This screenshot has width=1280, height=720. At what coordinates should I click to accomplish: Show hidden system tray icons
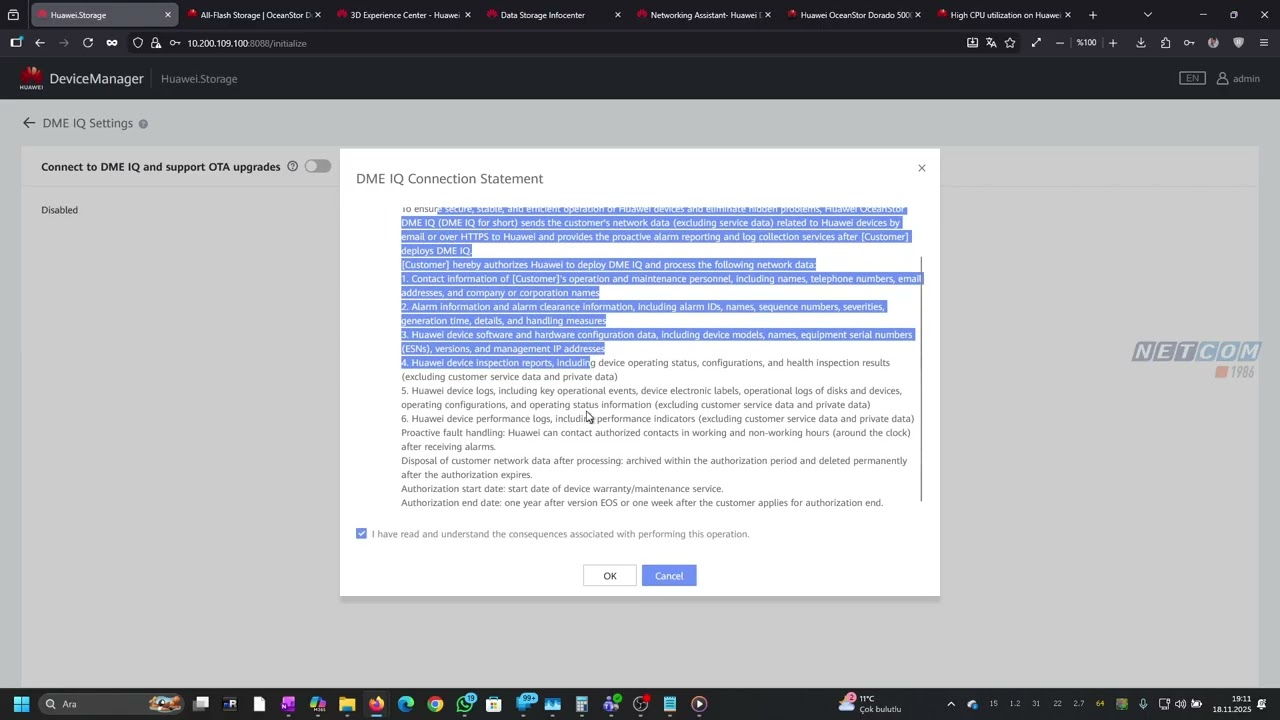[x=951, y=704]
